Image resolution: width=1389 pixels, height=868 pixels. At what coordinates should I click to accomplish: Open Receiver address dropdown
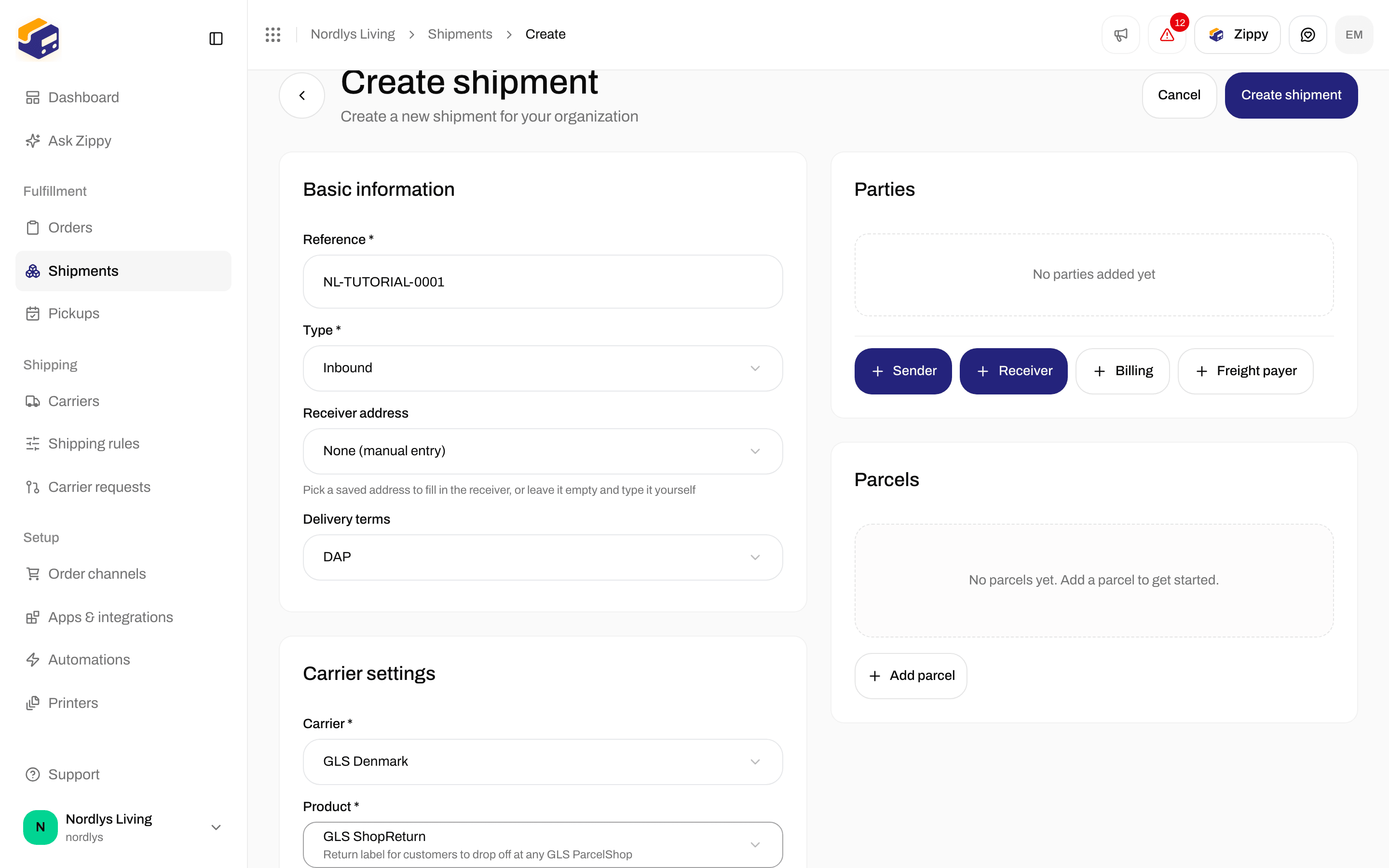tap(543, 451)
